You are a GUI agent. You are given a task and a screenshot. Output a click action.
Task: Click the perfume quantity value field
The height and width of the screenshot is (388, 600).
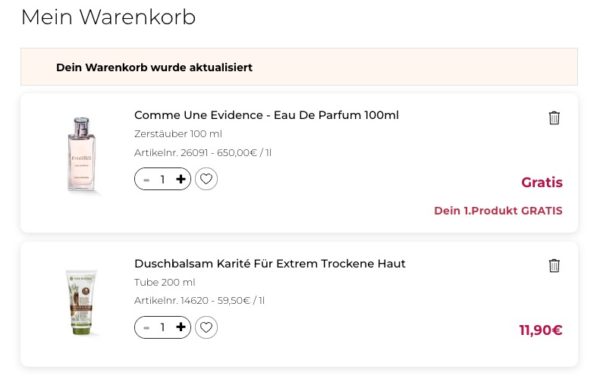(x=163, y=179)
